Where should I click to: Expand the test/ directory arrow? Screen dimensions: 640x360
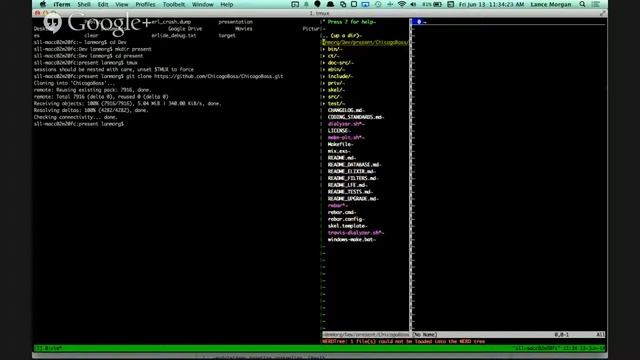[x=324, y=104]
